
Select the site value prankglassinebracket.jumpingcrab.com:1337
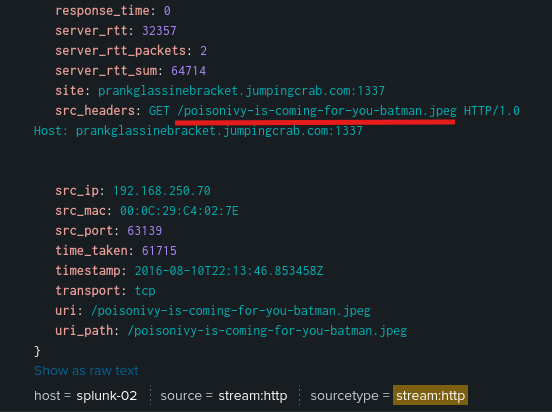pos(241,91)
